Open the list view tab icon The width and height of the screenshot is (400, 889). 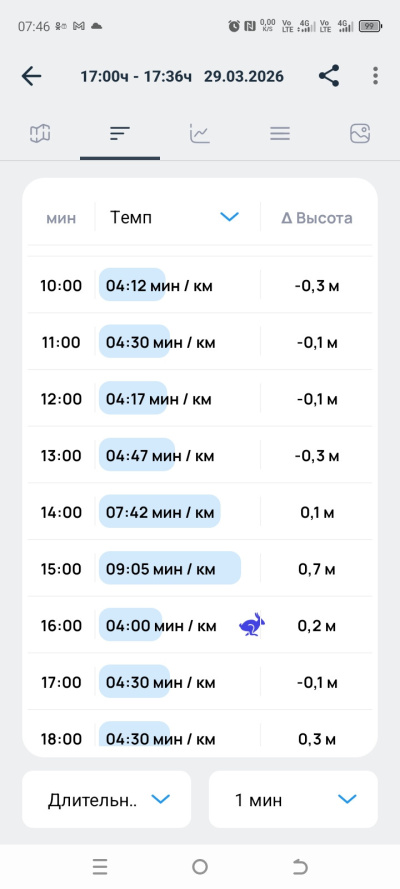click(280, 134)
